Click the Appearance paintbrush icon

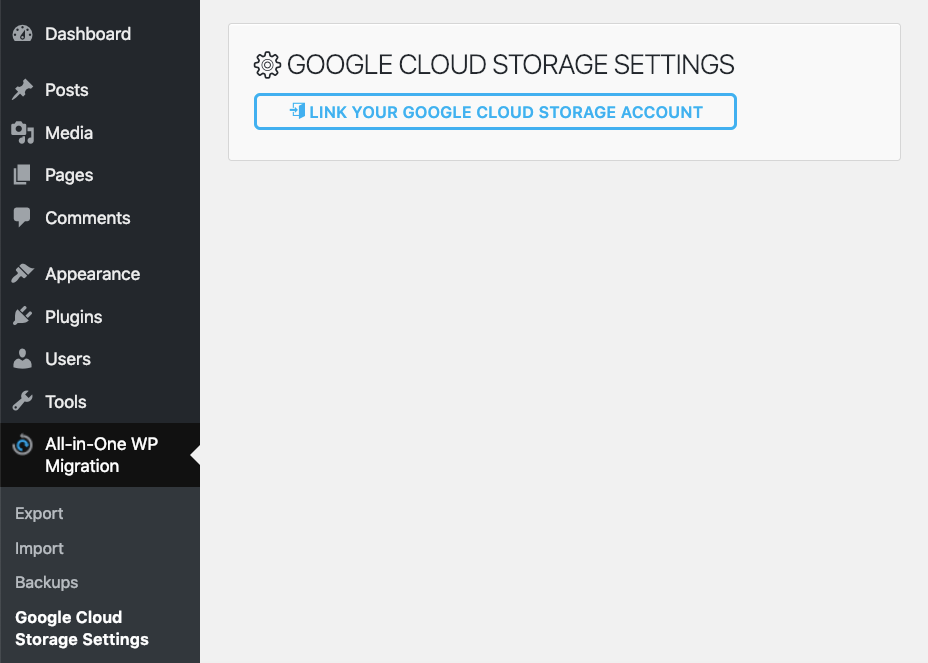[x=22, y=274]
